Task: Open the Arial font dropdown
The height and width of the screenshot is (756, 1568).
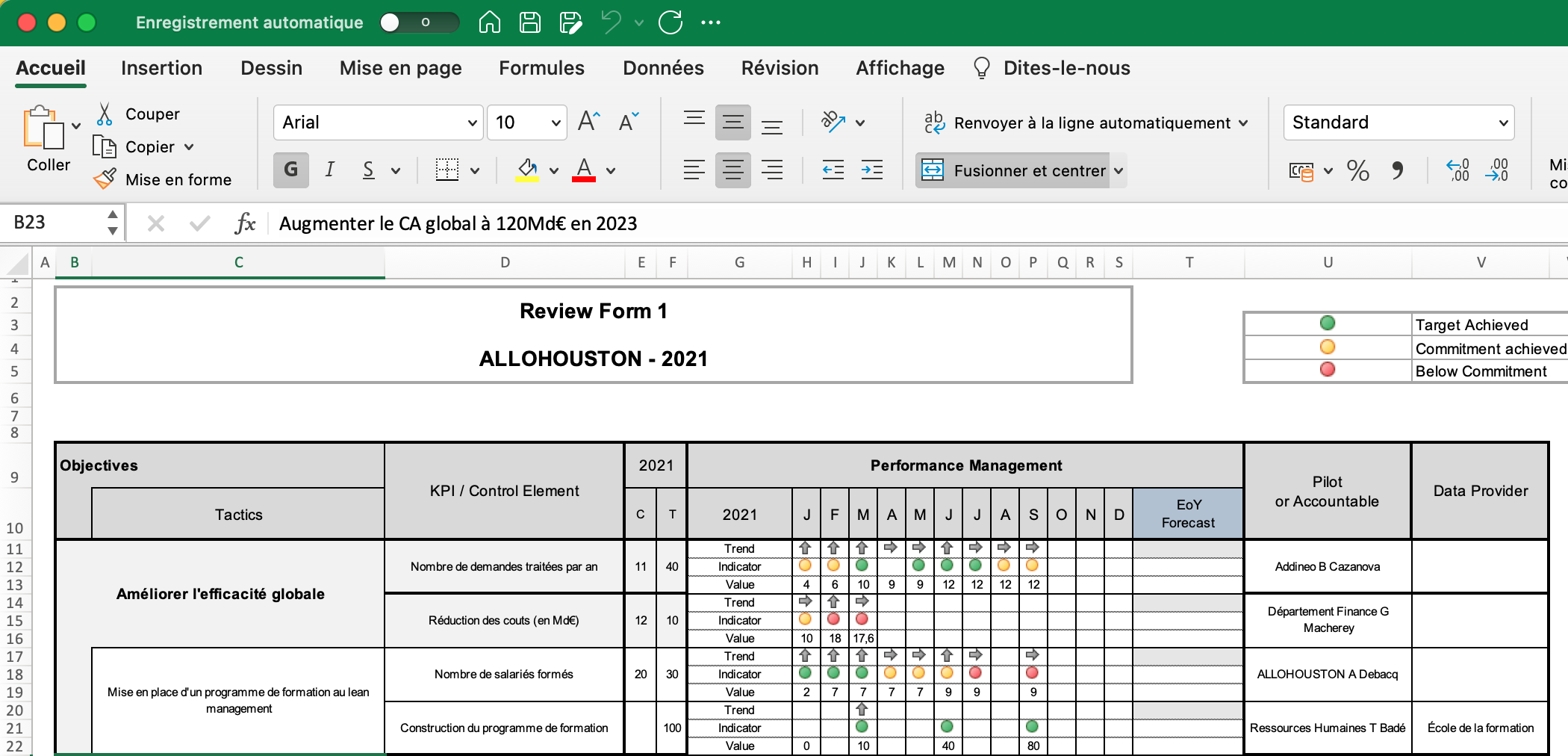Action: click(x=472, y=123)
